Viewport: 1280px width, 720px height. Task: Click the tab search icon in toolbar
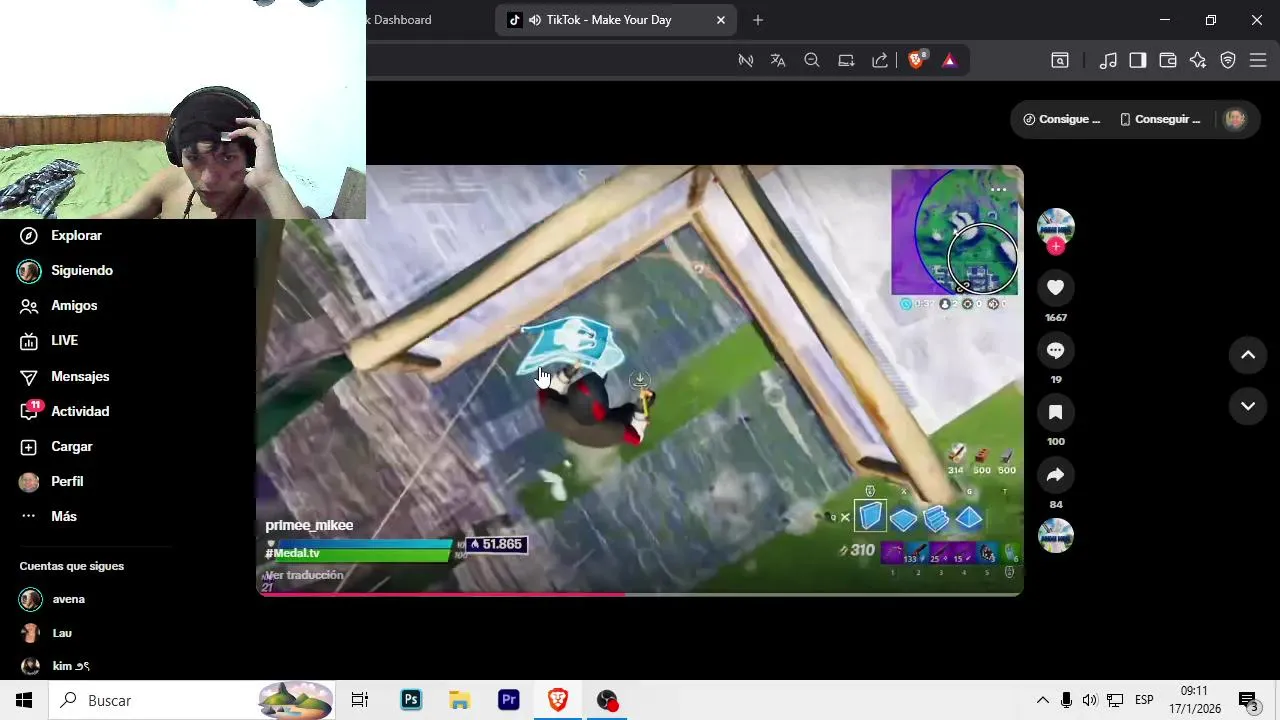pos(1060,60)
